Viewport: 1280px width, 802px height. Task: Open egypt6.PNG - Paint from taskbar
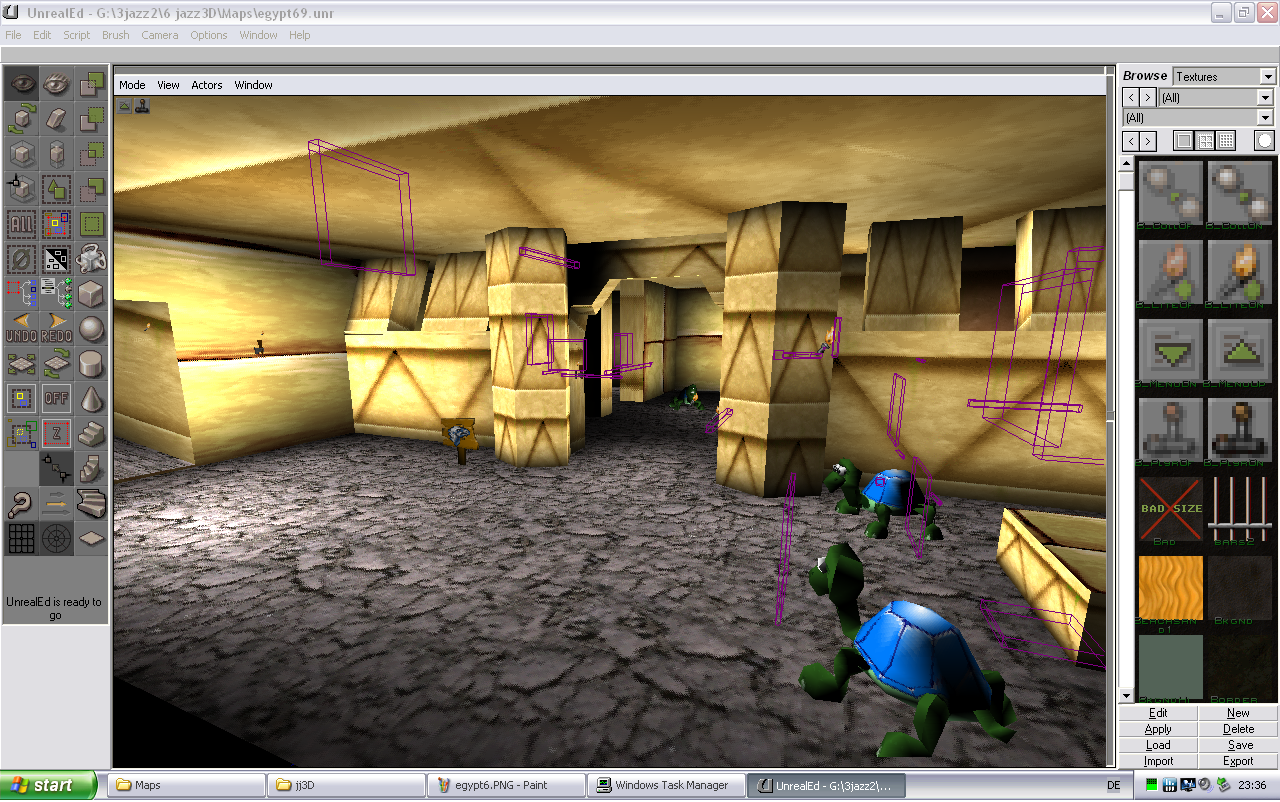coord(506,785)
